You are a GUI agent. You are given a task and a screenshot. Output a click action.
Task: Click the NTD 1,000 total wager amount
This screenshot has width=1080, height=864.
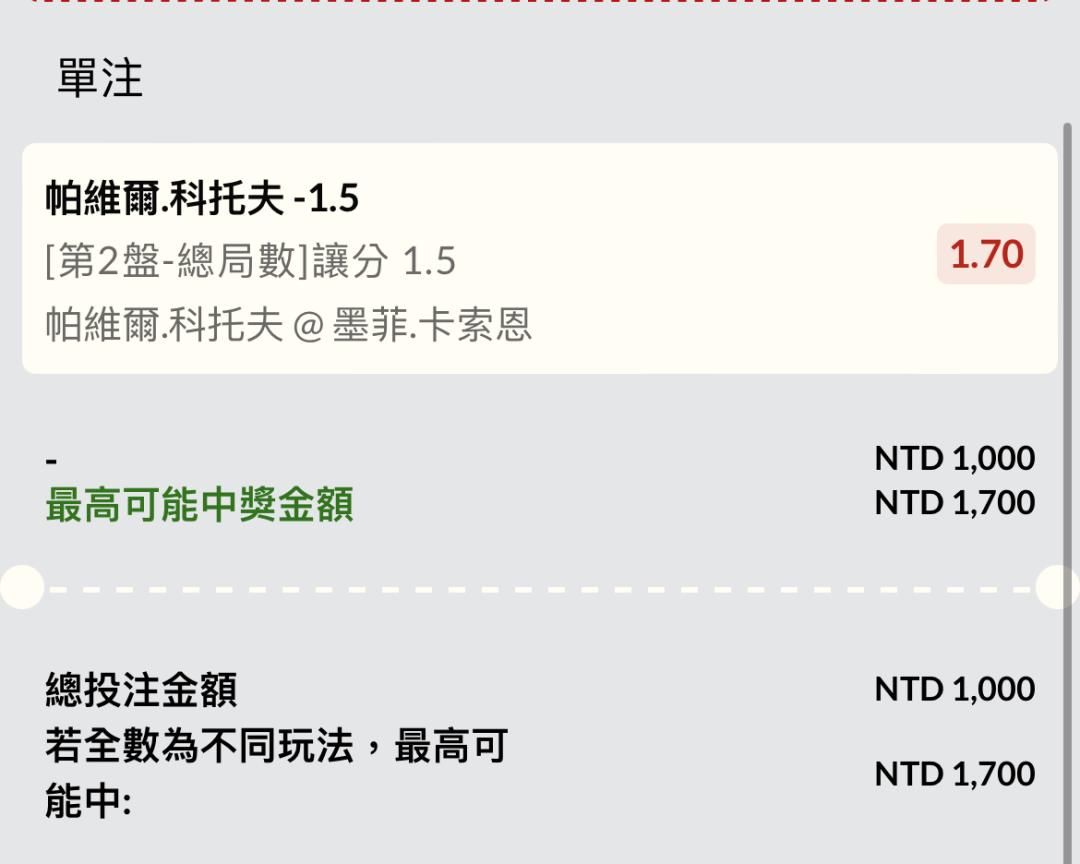954,689
